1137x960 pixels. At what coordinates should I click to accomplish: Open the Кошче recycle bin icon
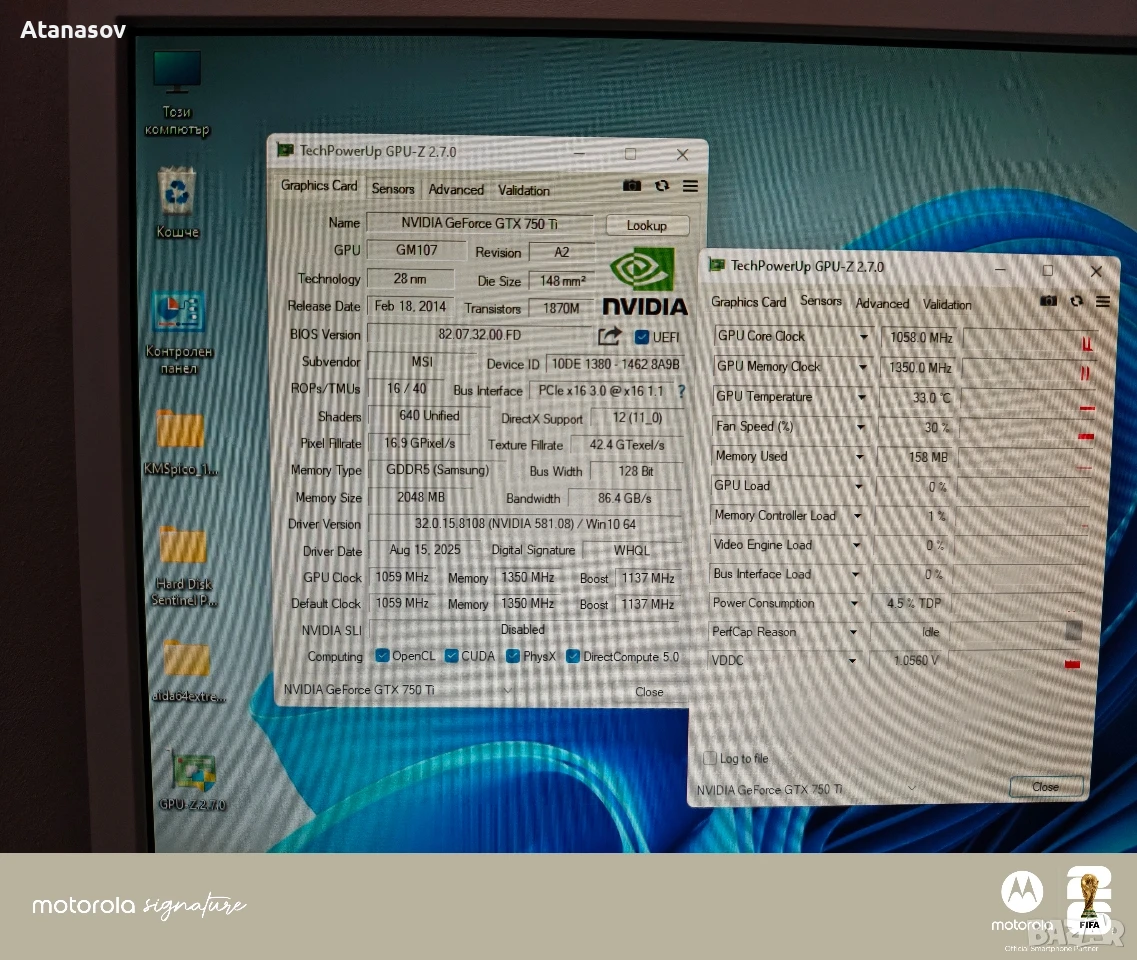coord(177,202)
